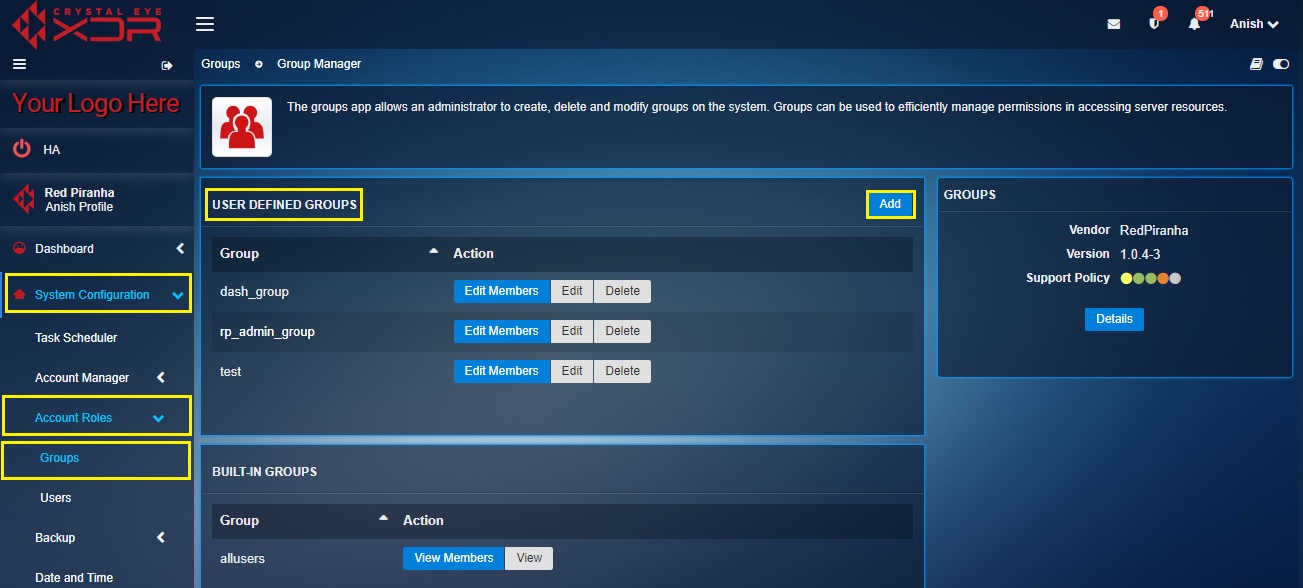View Members of allusers group

[x=454, y=558]
